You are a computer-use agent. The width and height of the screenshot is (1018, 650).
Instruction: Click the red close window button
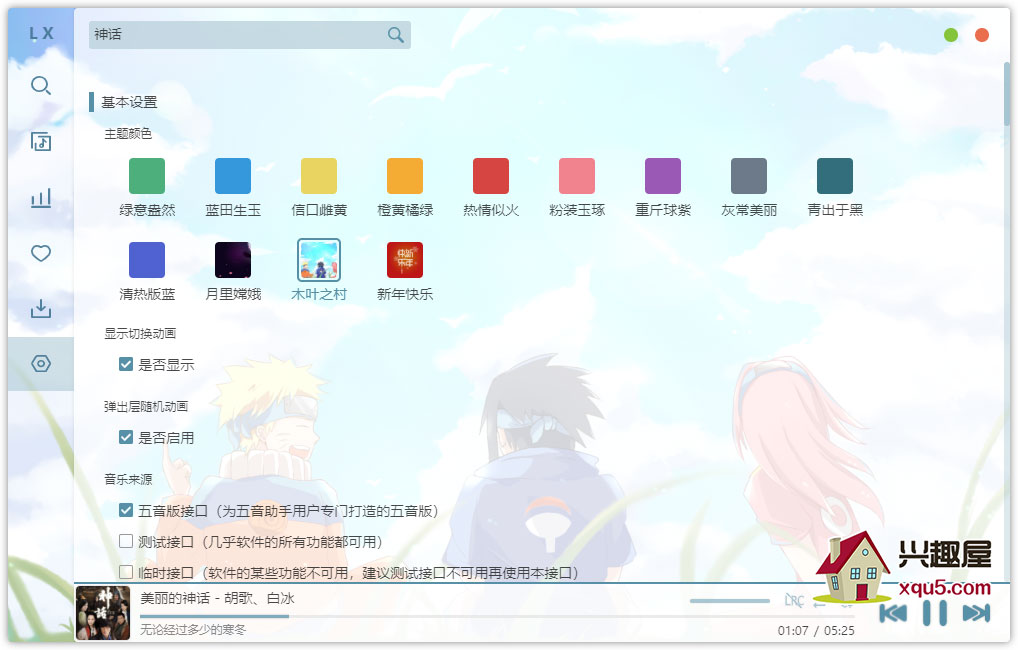[982, 34]
